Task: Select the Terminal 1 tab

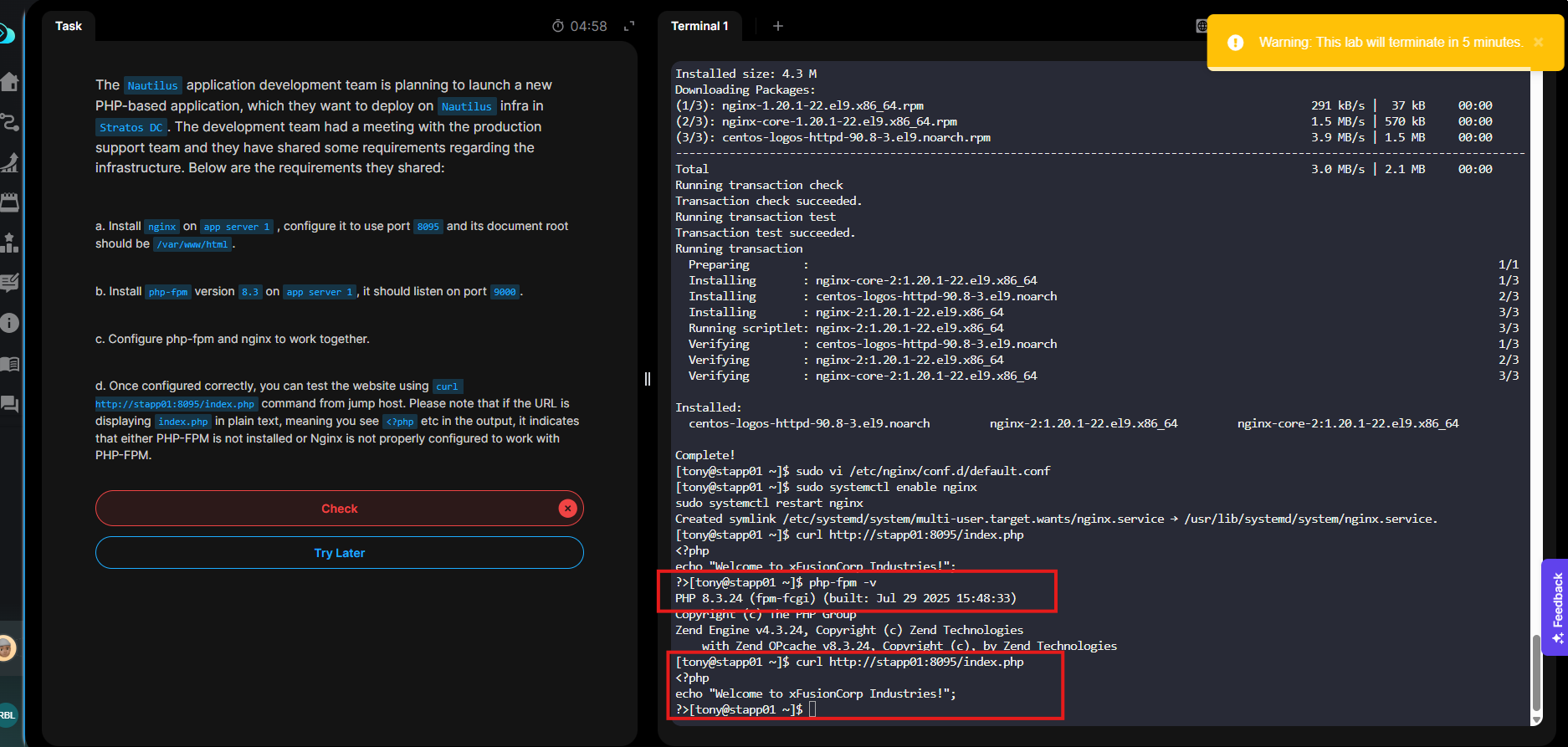Action: [699, 26]
